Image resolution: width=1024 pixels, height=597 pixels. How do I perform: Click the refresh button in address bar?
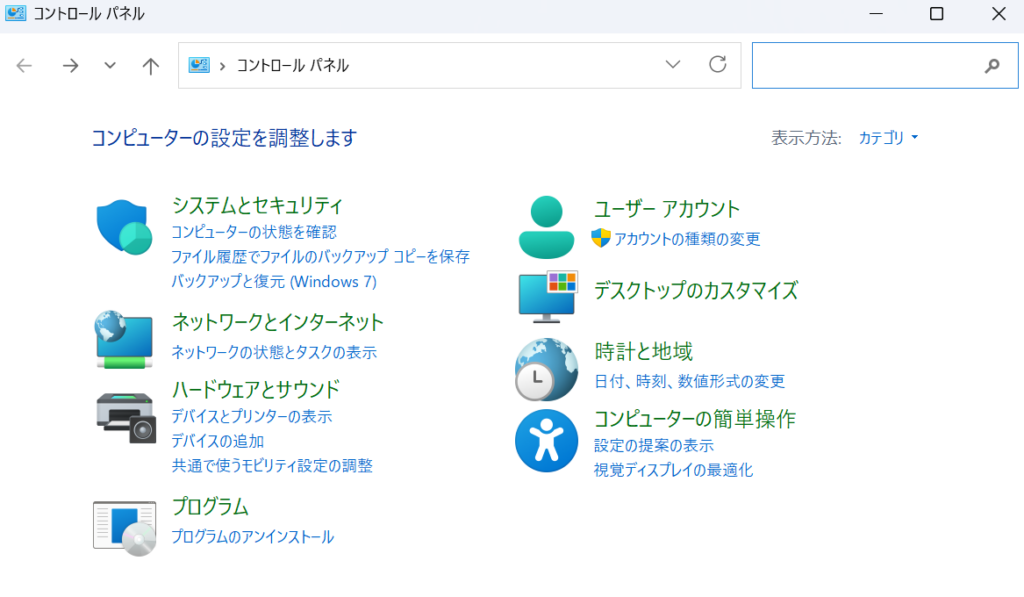coord(717,65)
